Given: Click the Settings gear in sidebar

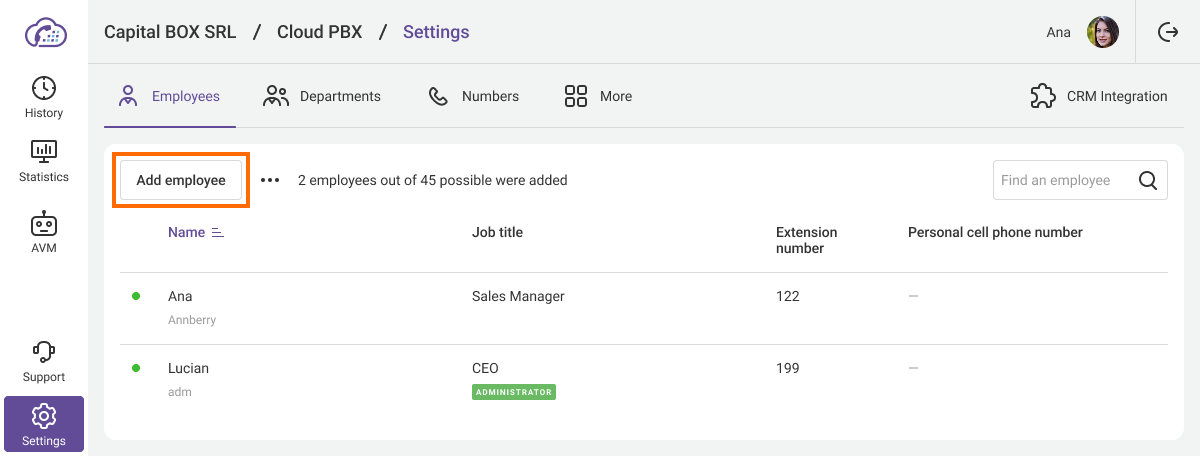Looking at the screenshot, I should pyautogui.click(x=44, y=424).
